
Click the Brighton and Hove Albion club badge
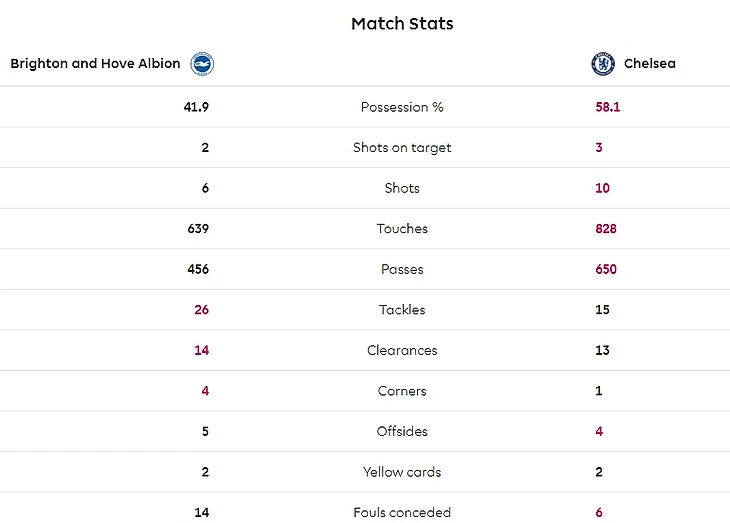click(x=203, y=64)
